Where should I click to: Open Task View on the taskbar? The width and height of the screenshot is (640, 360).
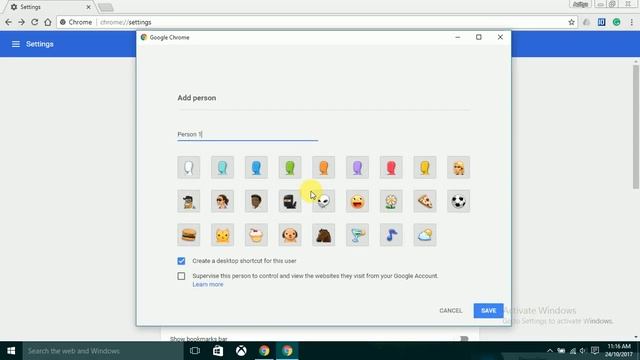point(195,351)
